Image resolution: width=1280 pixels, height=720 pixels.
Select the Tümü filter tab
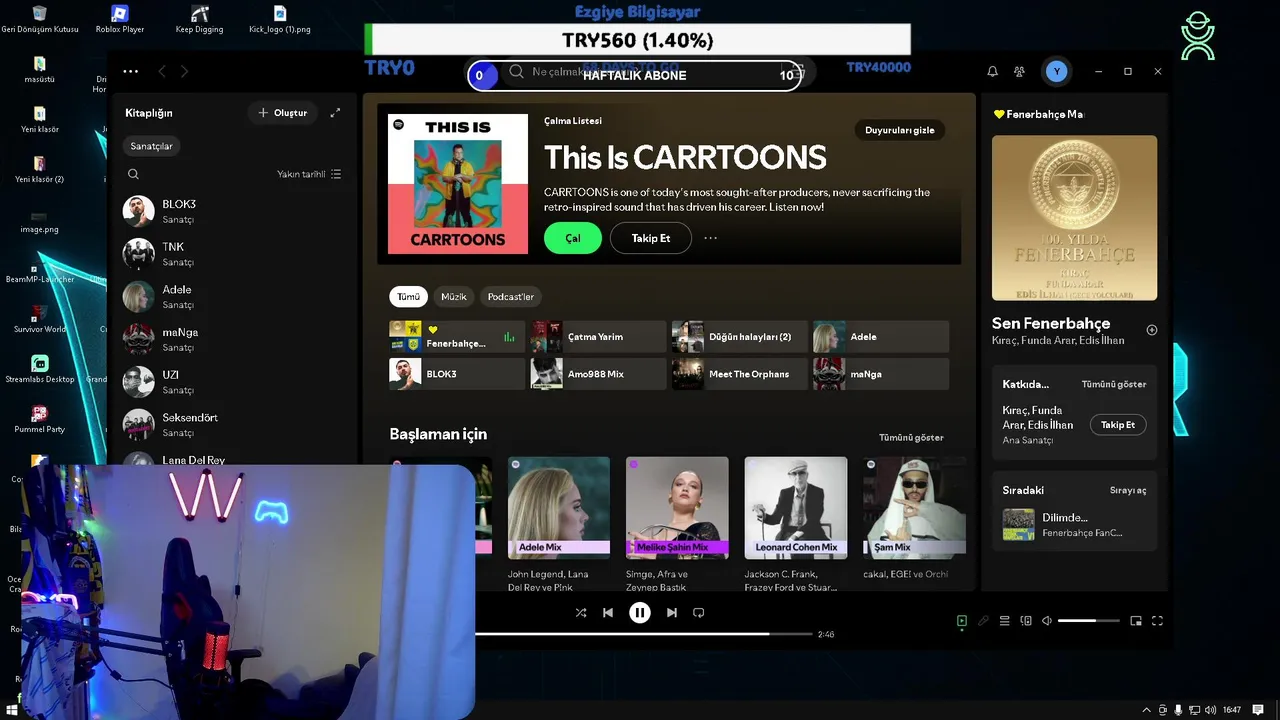409,296
